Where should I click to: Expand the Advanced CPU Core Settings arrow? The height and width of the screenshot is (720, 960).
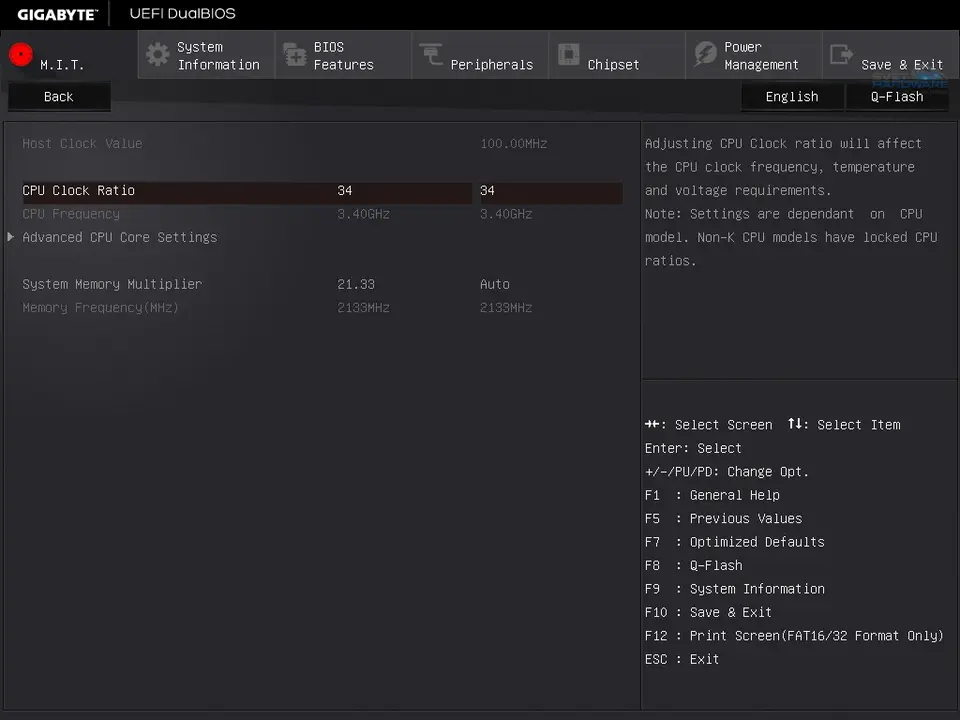(11, 237)
